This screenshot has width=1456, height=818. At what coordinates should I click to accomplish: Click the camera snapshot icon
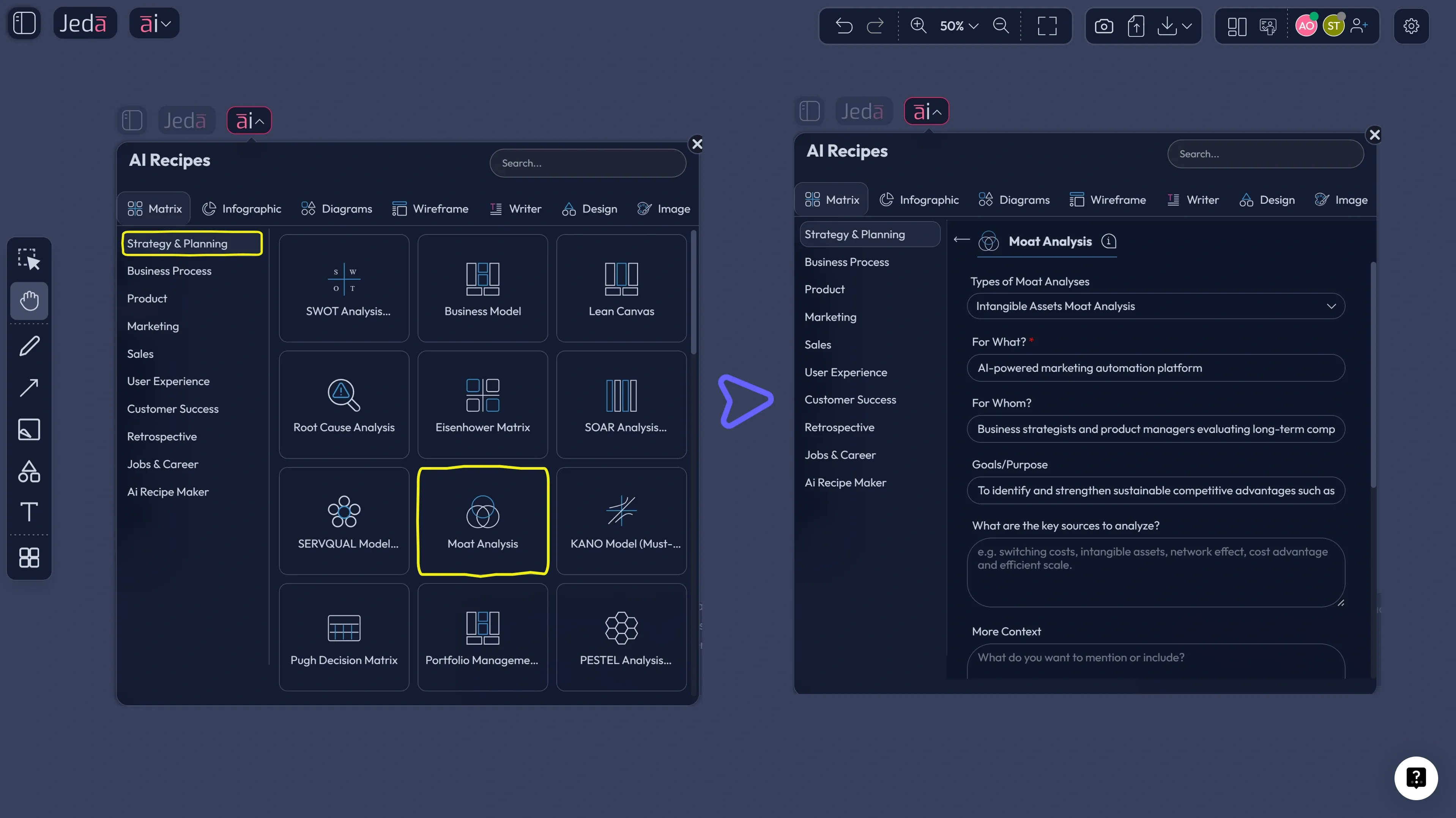coord(1104,25)
